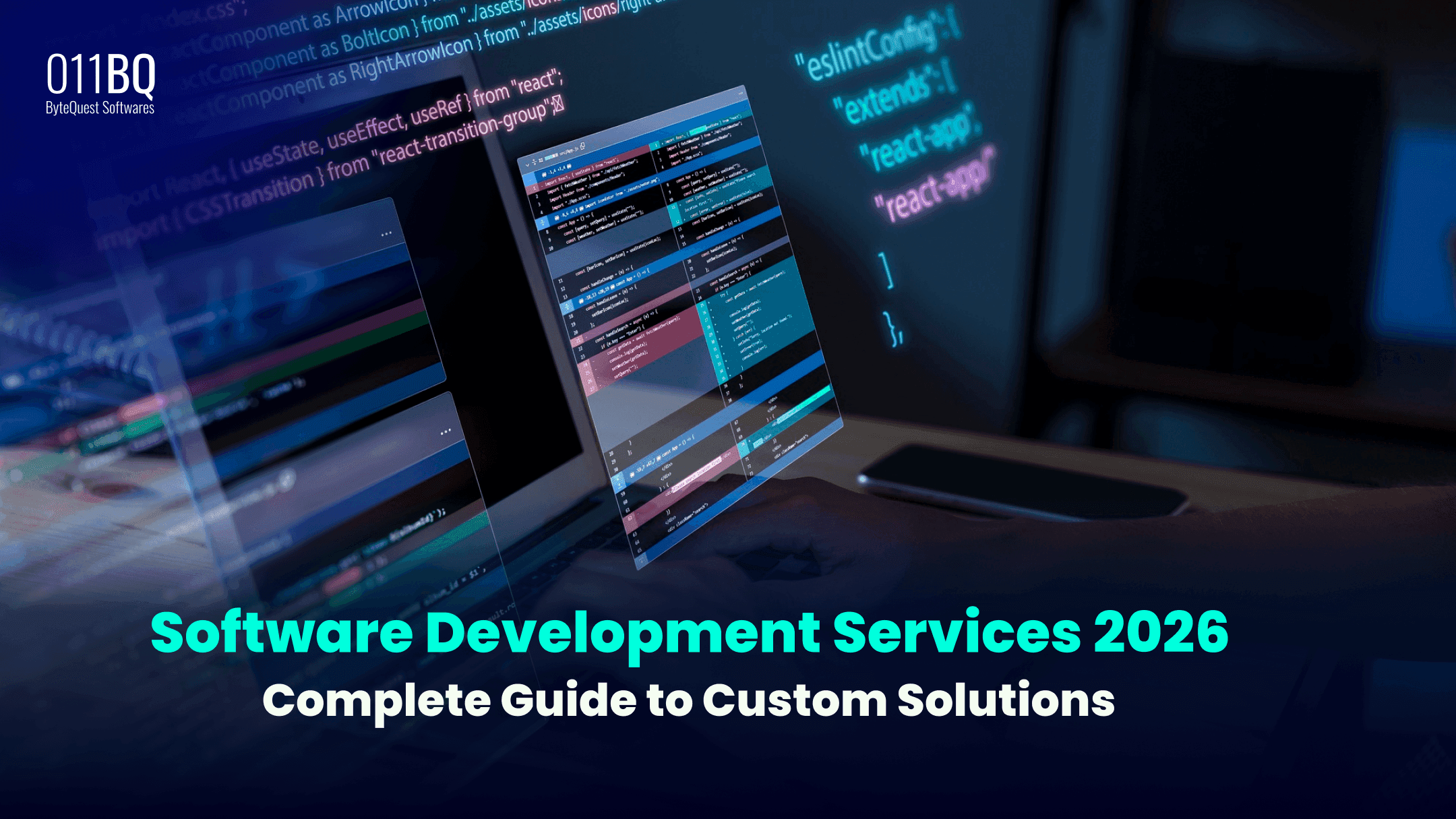Click the Software Development Services 2026 headline
This screenshot has height=819, width=1456.
tap(694, 630)
